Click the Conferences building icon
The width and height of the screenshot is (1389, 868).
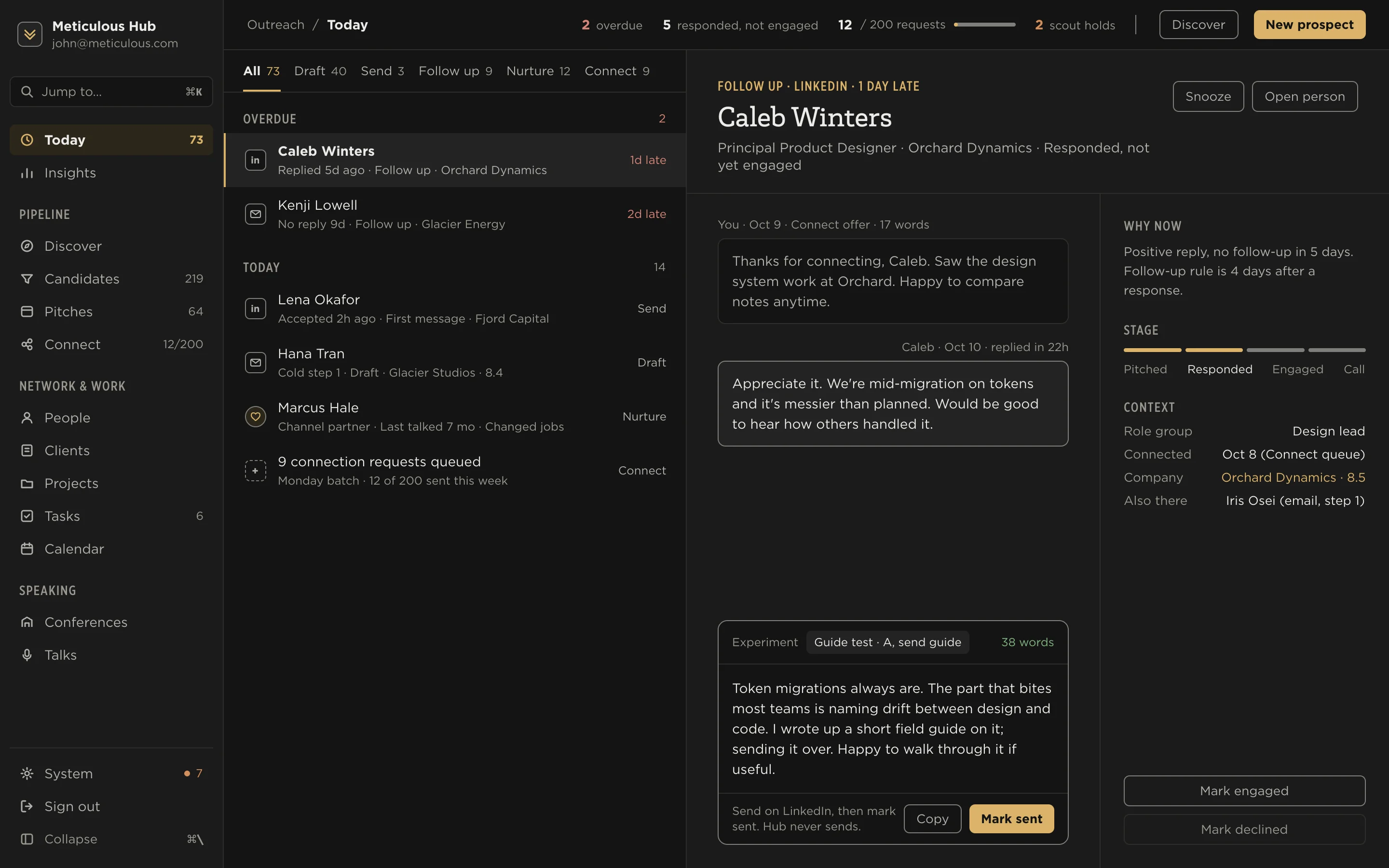[x=27, y=622]
